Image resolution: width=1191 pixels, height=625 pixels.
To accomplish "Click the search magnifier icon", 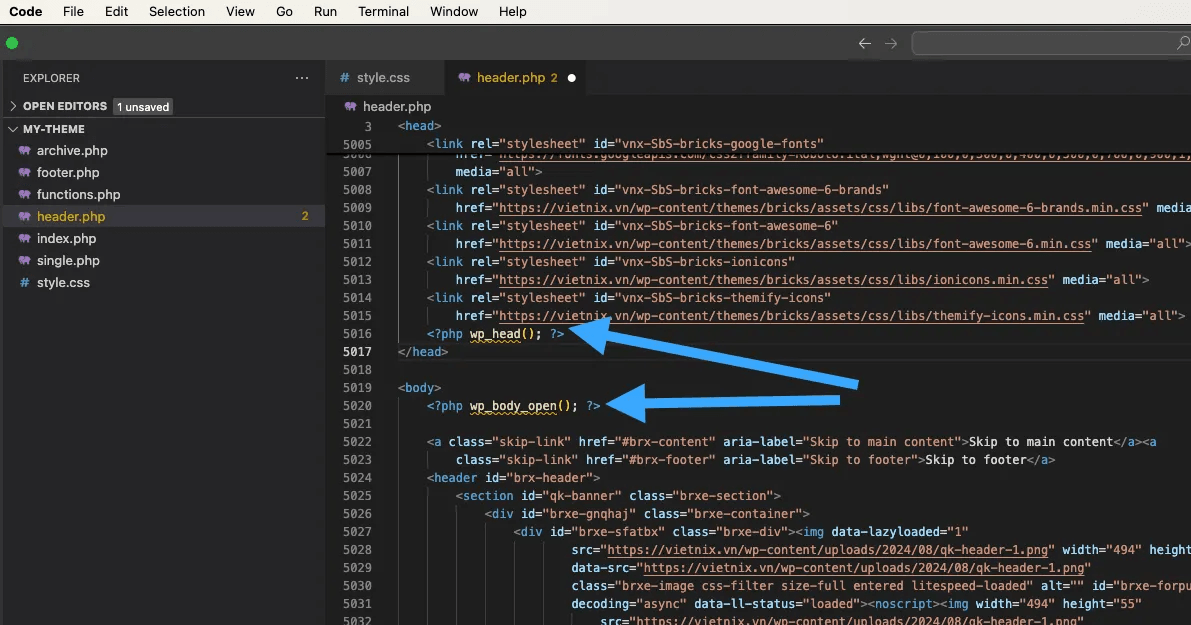I will pos(1183,43).
